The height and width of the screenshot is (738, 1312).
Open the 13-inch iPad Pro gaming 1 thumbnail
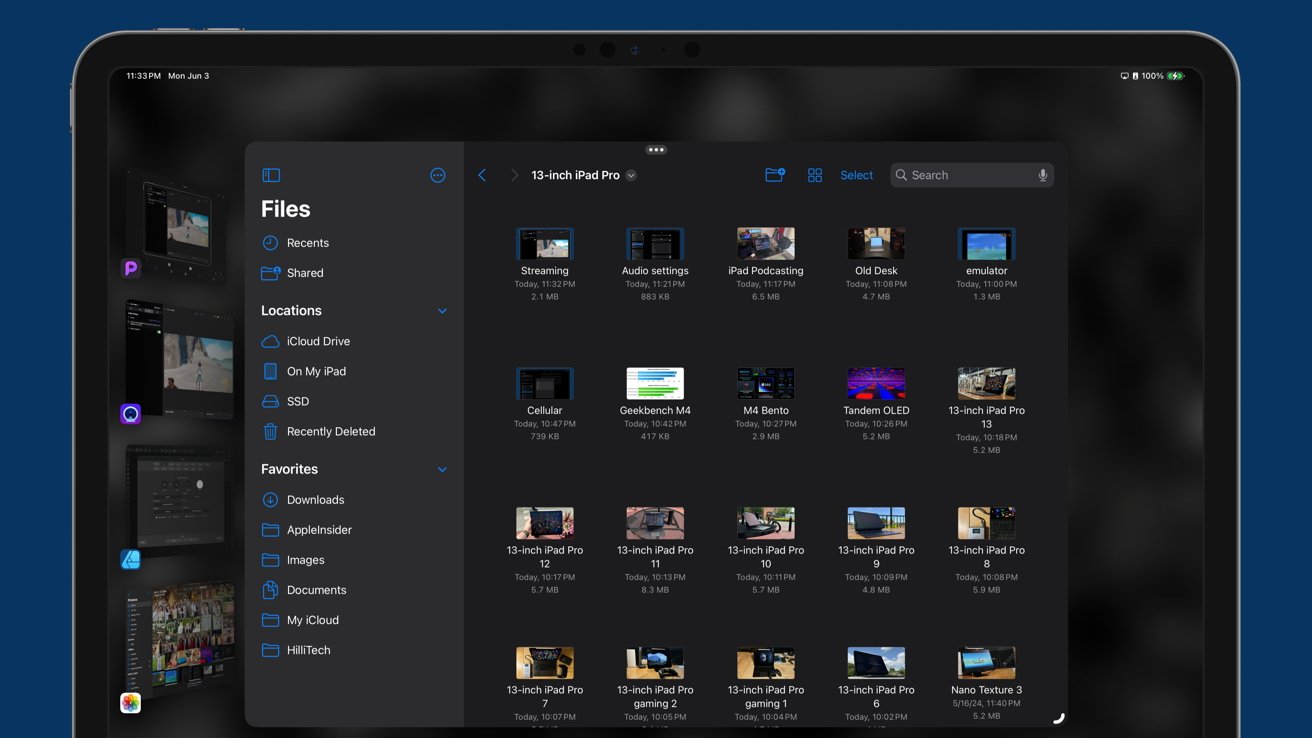click(x=766, y=663)
